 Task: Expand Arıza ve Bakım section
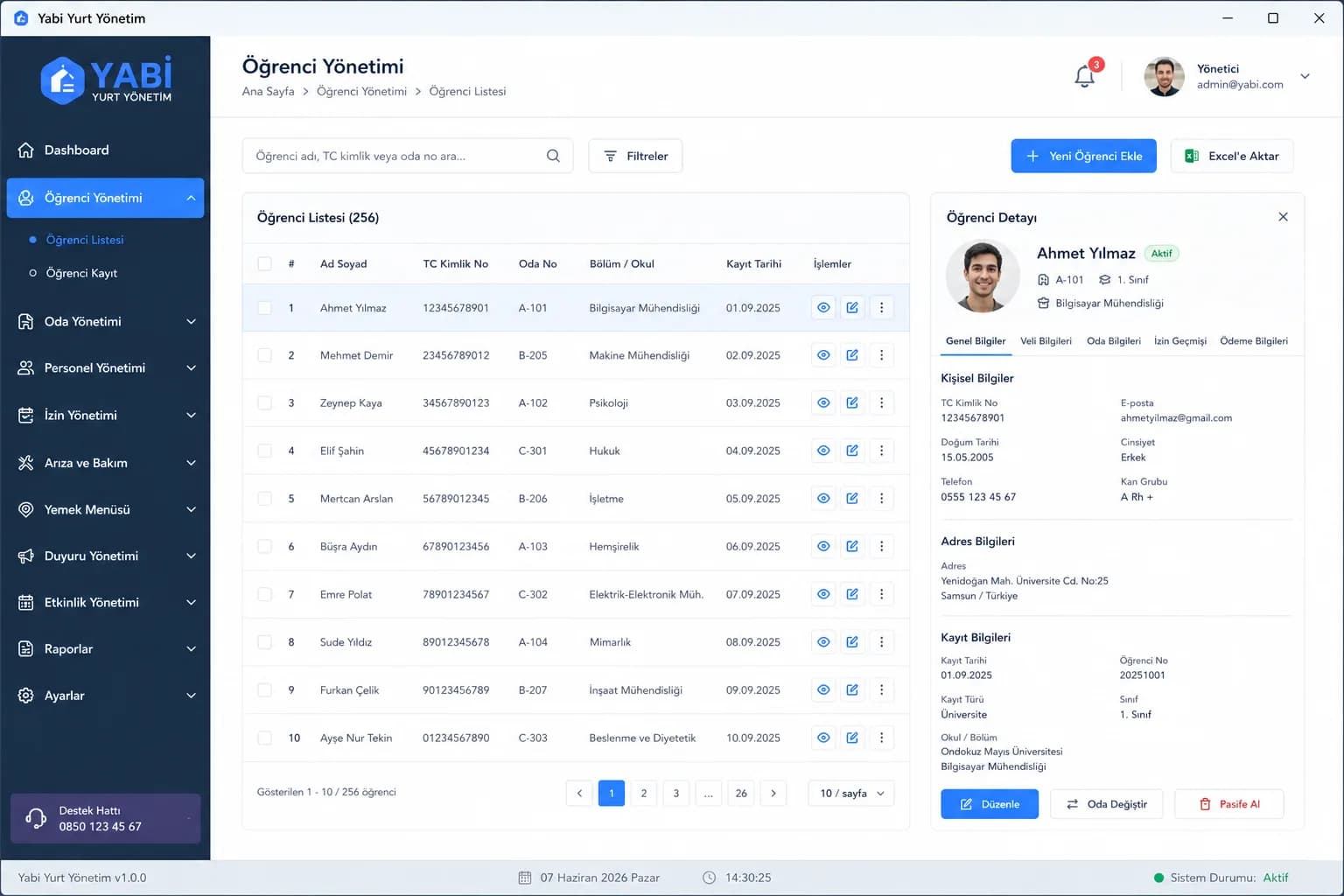click(105, 463)
